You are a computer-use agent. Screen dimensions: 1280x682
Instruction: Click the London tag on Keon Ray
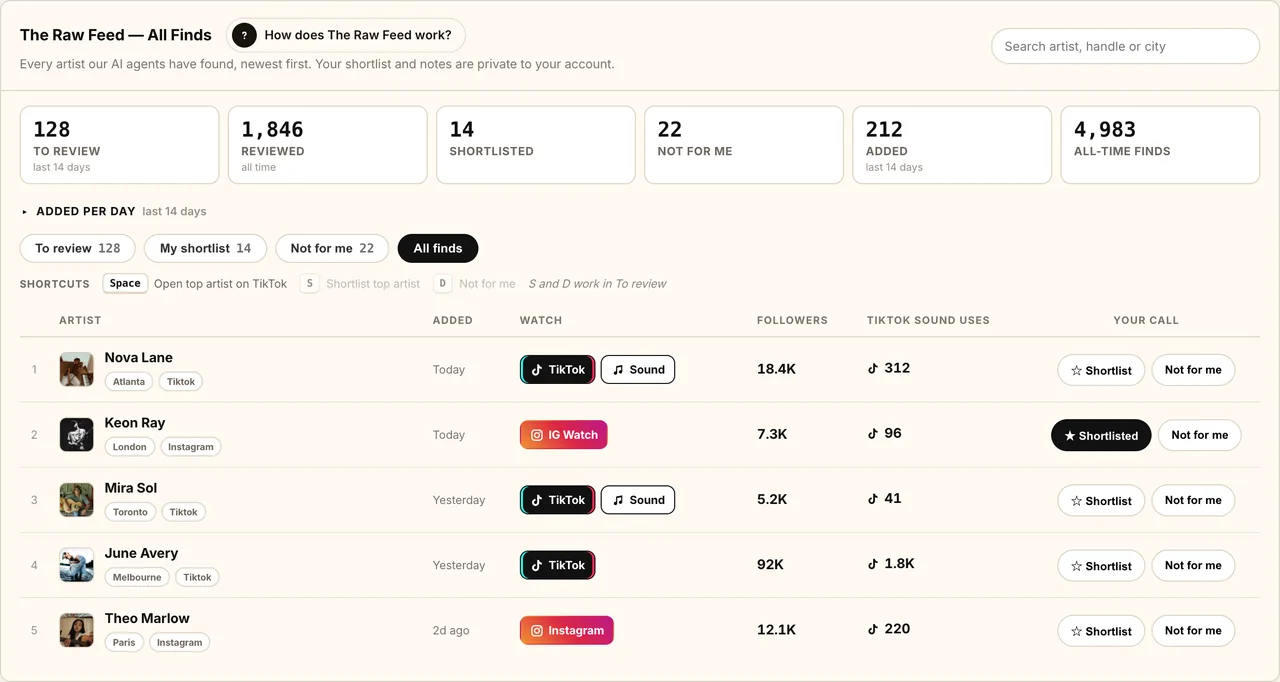130,447
